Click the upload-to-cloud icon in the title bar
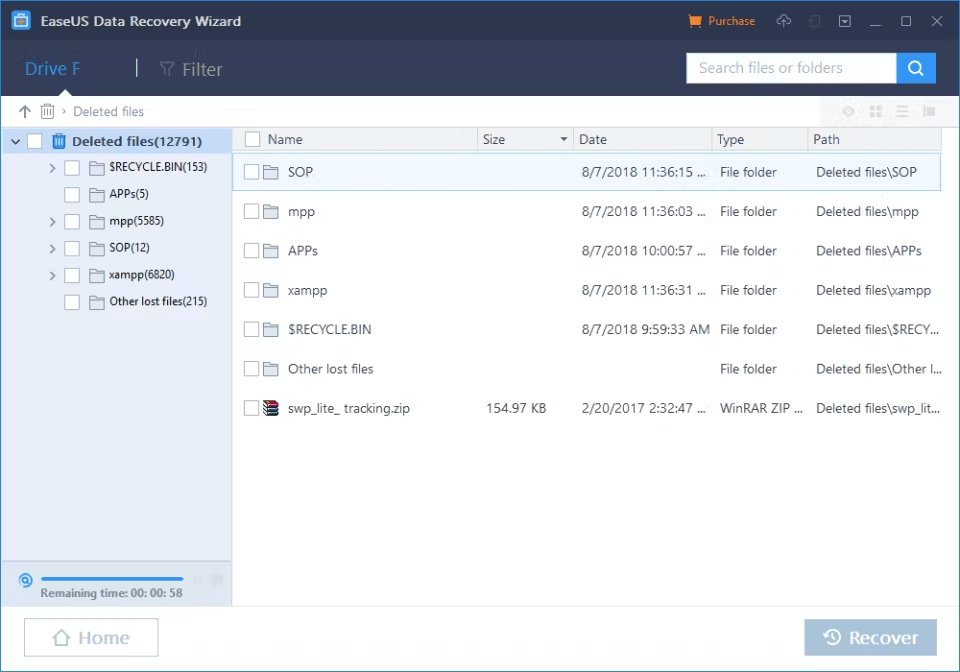This screenshot has height=672, width=960. (x=784, y=20)
